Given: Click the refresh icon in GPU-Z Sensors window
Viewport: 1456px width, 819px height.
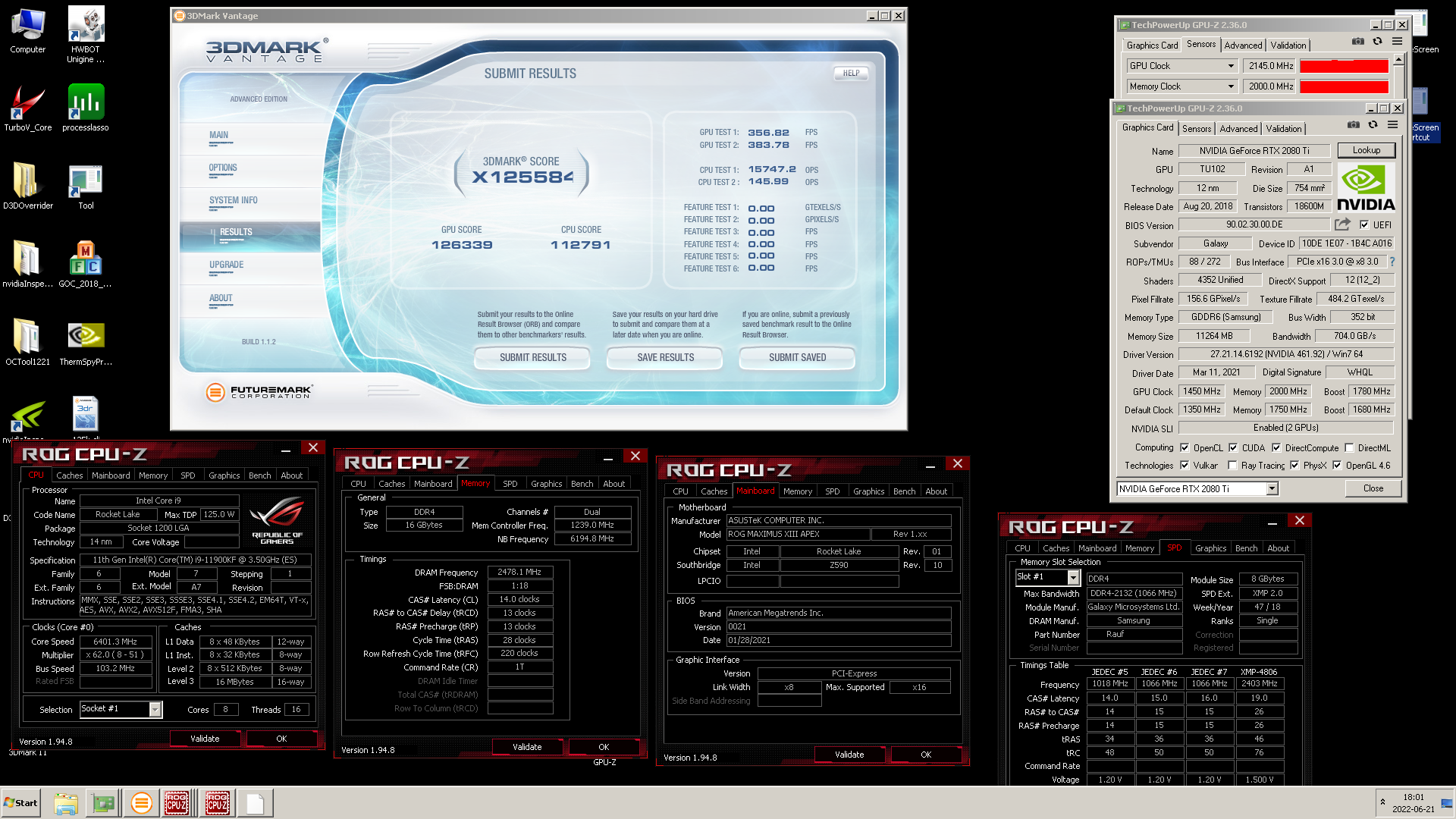Looking at the screenshot, I should click(x=1377, y=42).
